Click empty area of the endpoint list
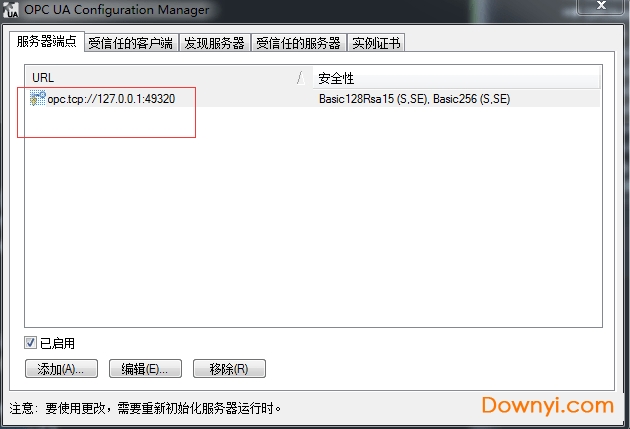 (313, 217)
